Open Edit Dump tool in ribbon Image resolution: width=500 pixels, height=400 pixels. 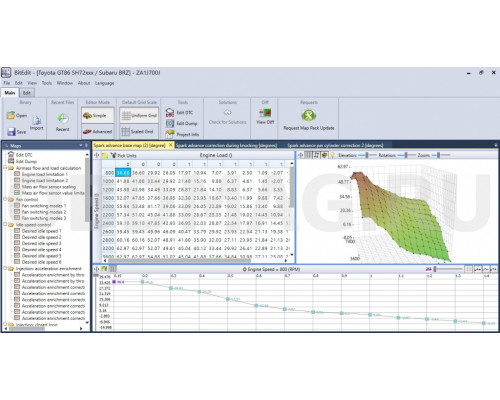182,123
